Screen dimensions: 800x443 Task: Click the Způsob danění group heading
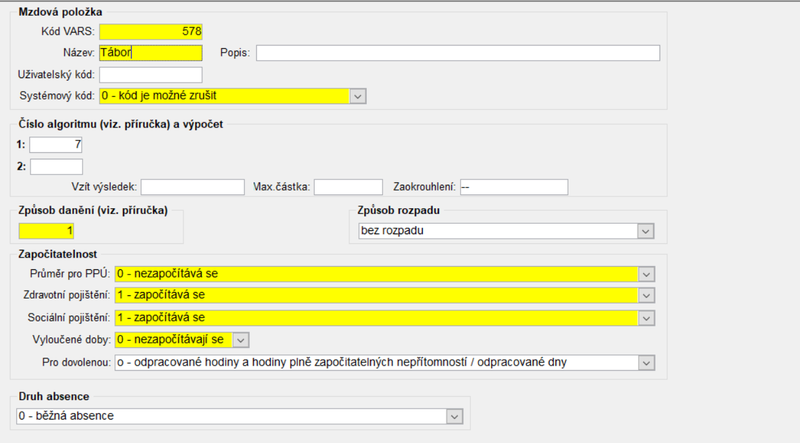click(x=93, y=210)
